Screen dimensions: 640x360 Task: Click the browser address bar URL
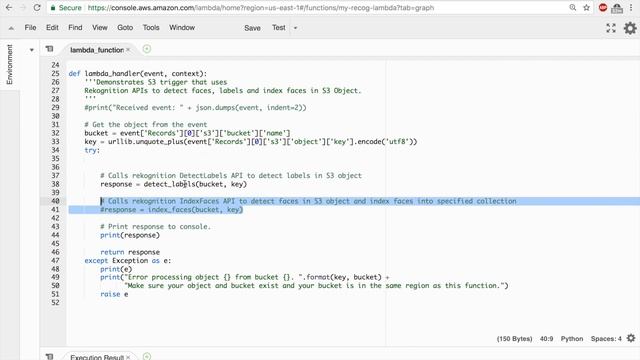(261, 8)
